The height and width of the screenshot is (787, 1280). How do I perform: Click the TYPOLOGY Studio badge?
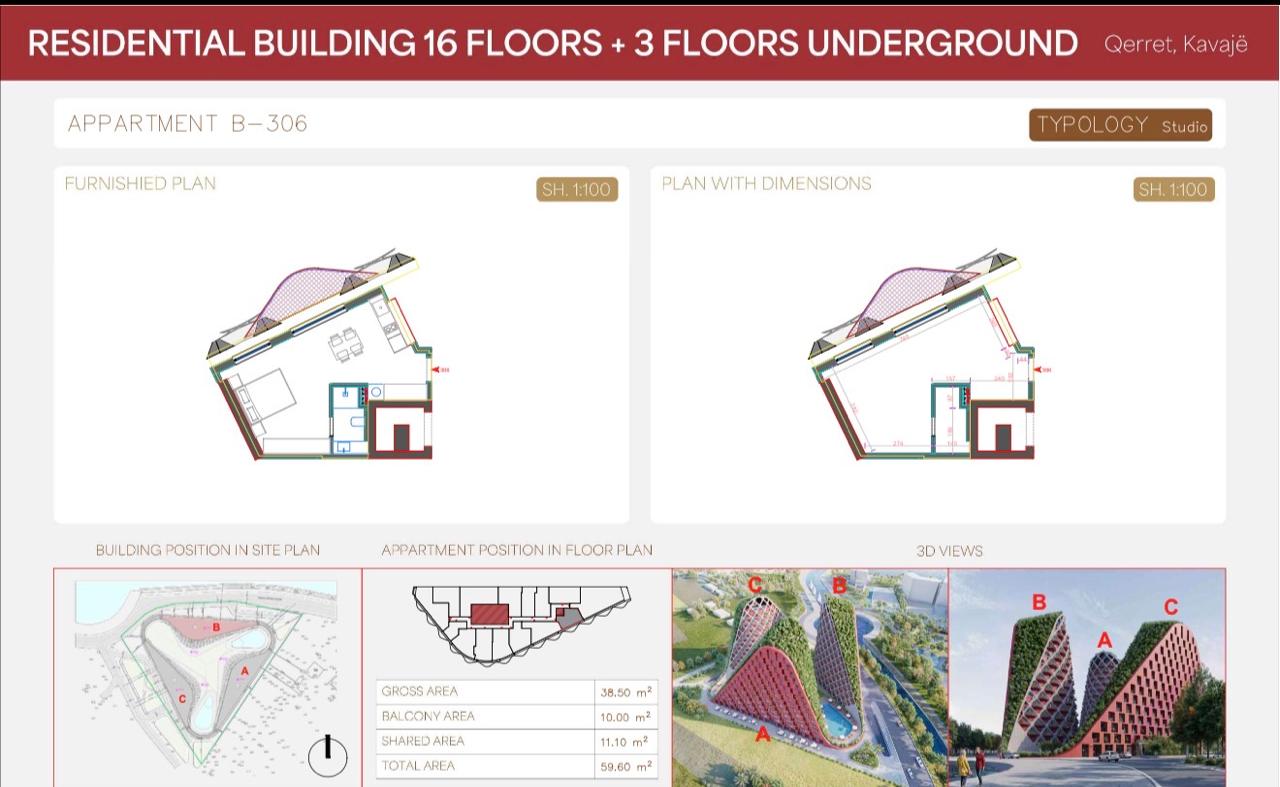[1120, 125]
